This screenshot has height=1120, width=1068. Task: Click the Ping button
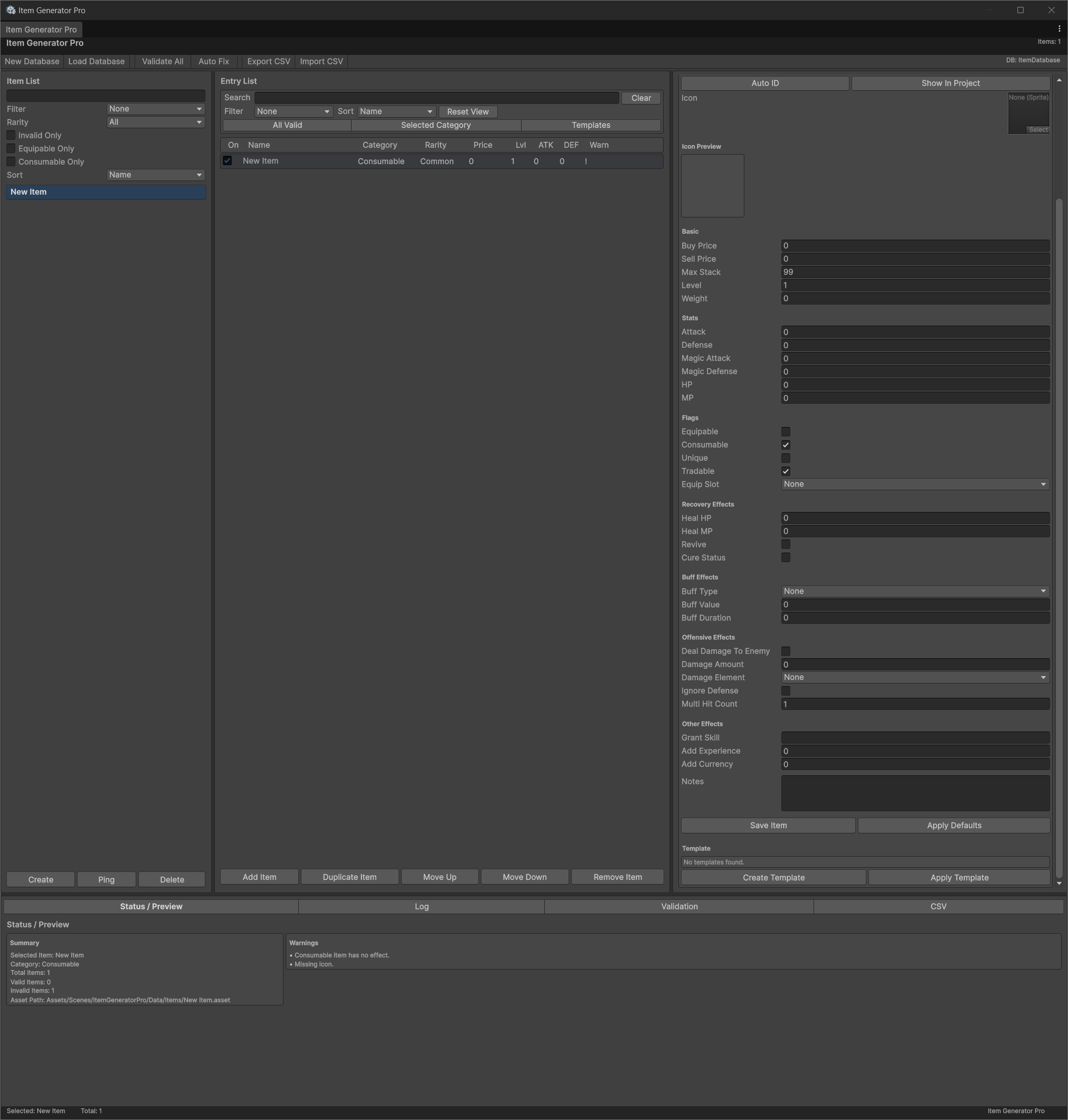pos(107,880)
